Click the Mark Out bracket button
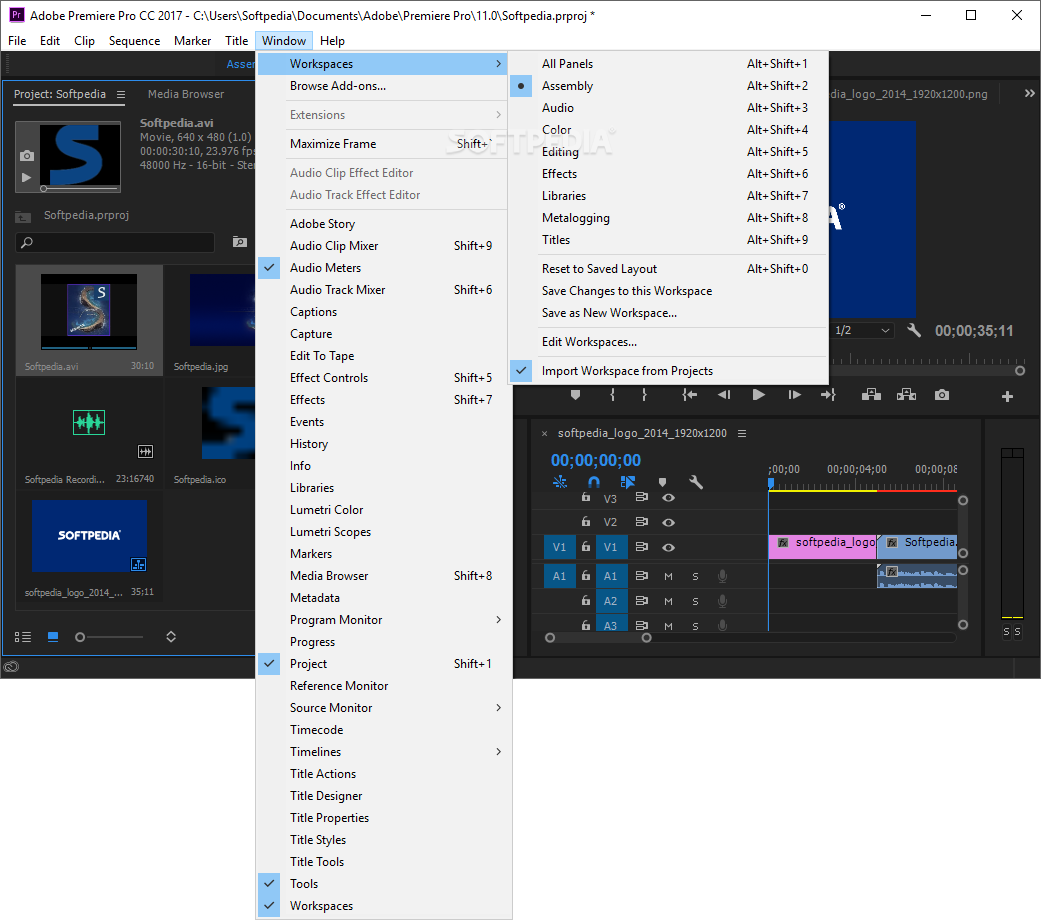The width and height of the screenshot is (1041, 920). click(643, 395)
